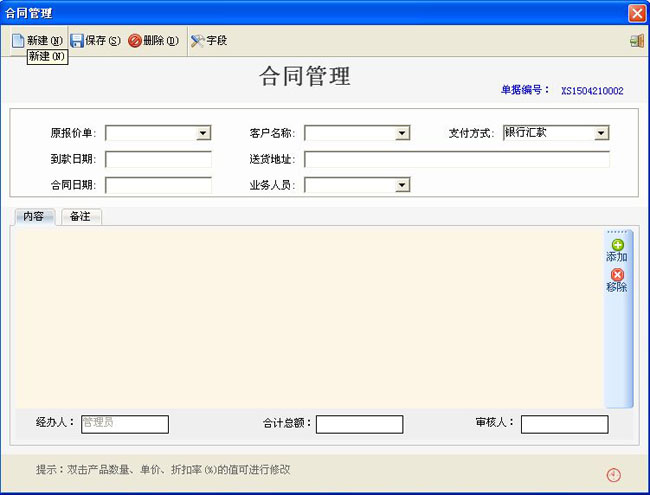Click the 删除(D) delete toolbar button

pos(153,41)
